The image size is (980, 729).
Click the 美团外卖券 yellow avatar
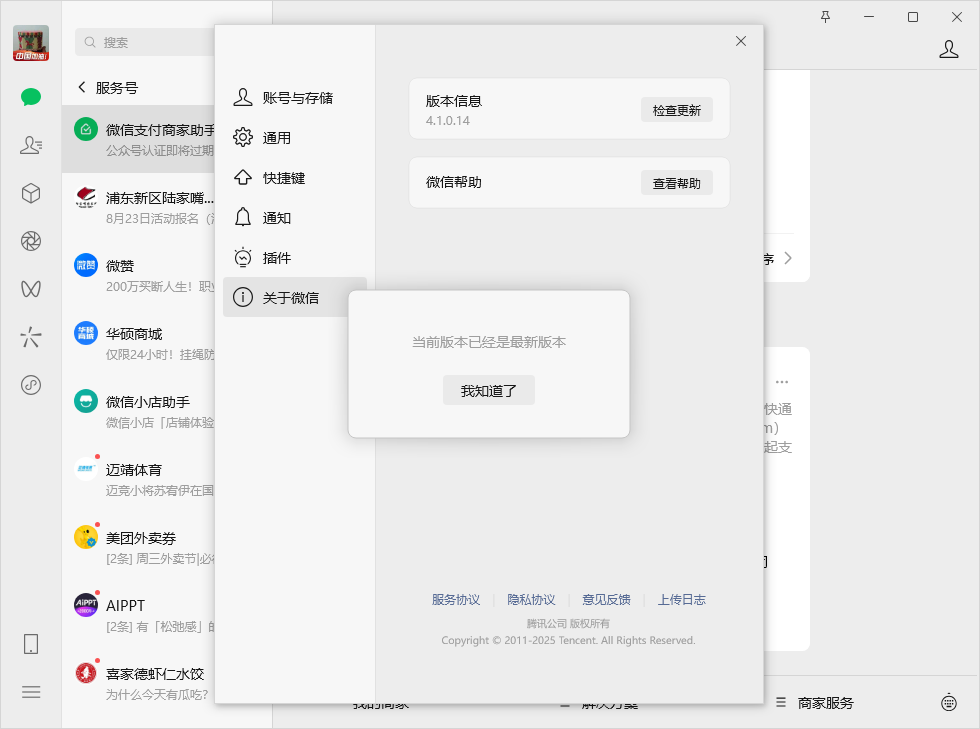point(86,537)
